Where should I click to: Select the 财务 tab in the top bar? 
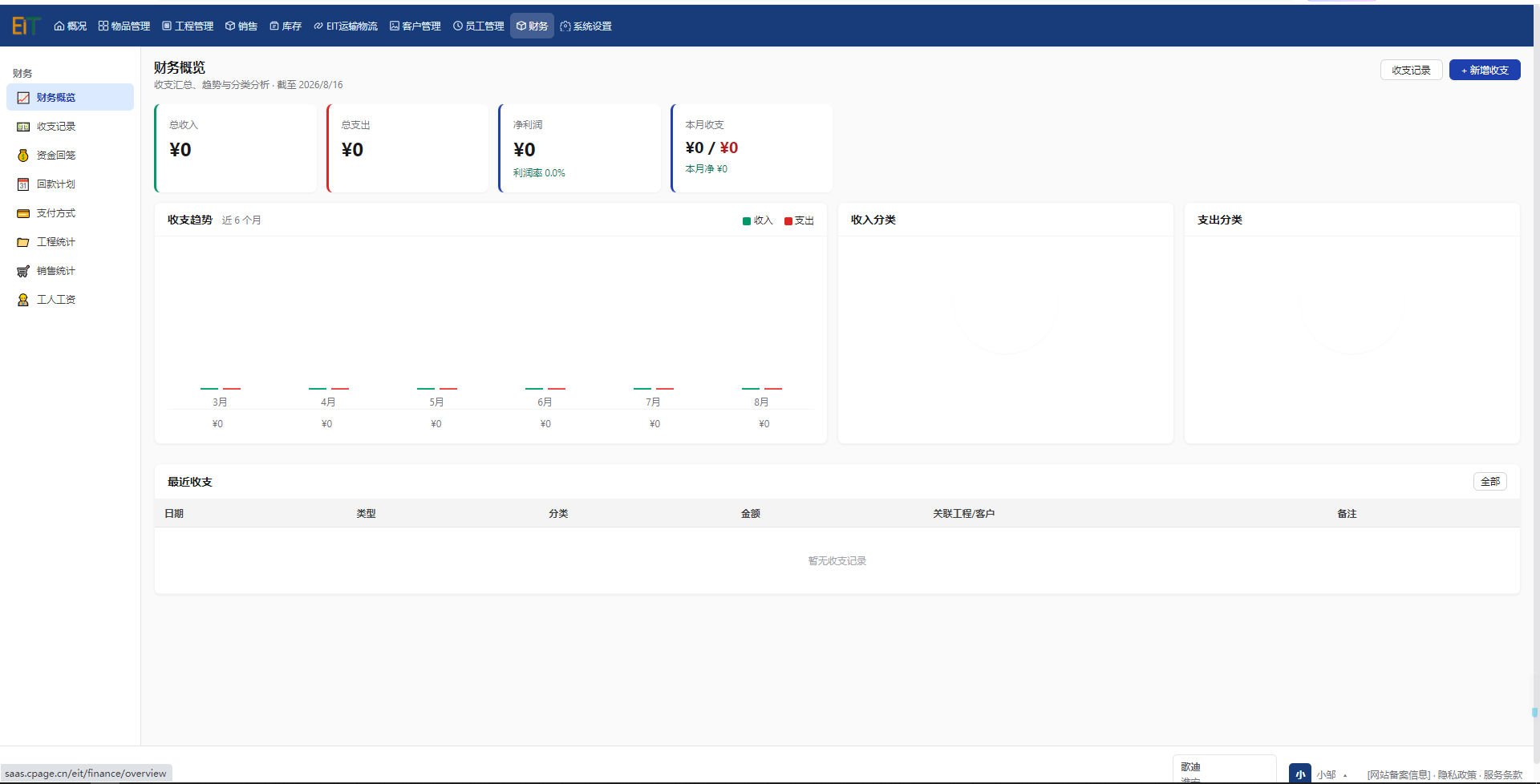532,26
